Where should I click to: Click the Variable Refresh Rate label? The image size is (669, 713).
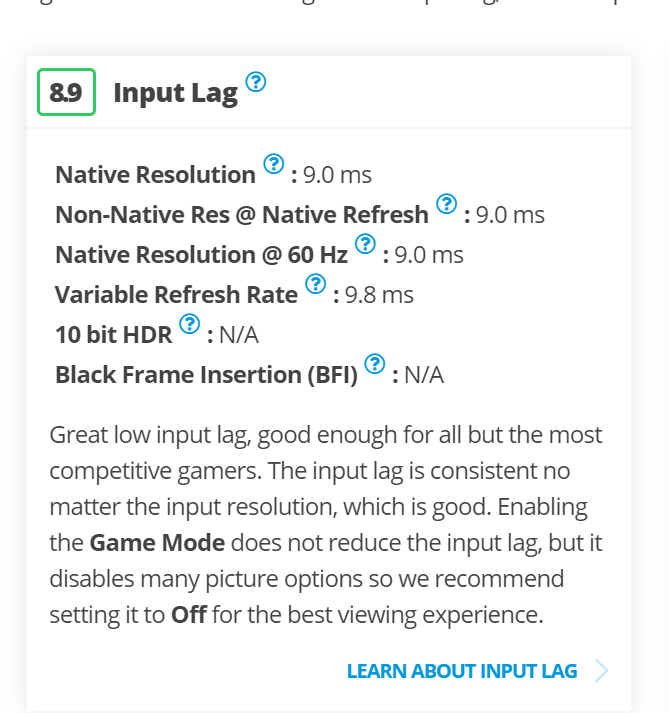(176, 295)
